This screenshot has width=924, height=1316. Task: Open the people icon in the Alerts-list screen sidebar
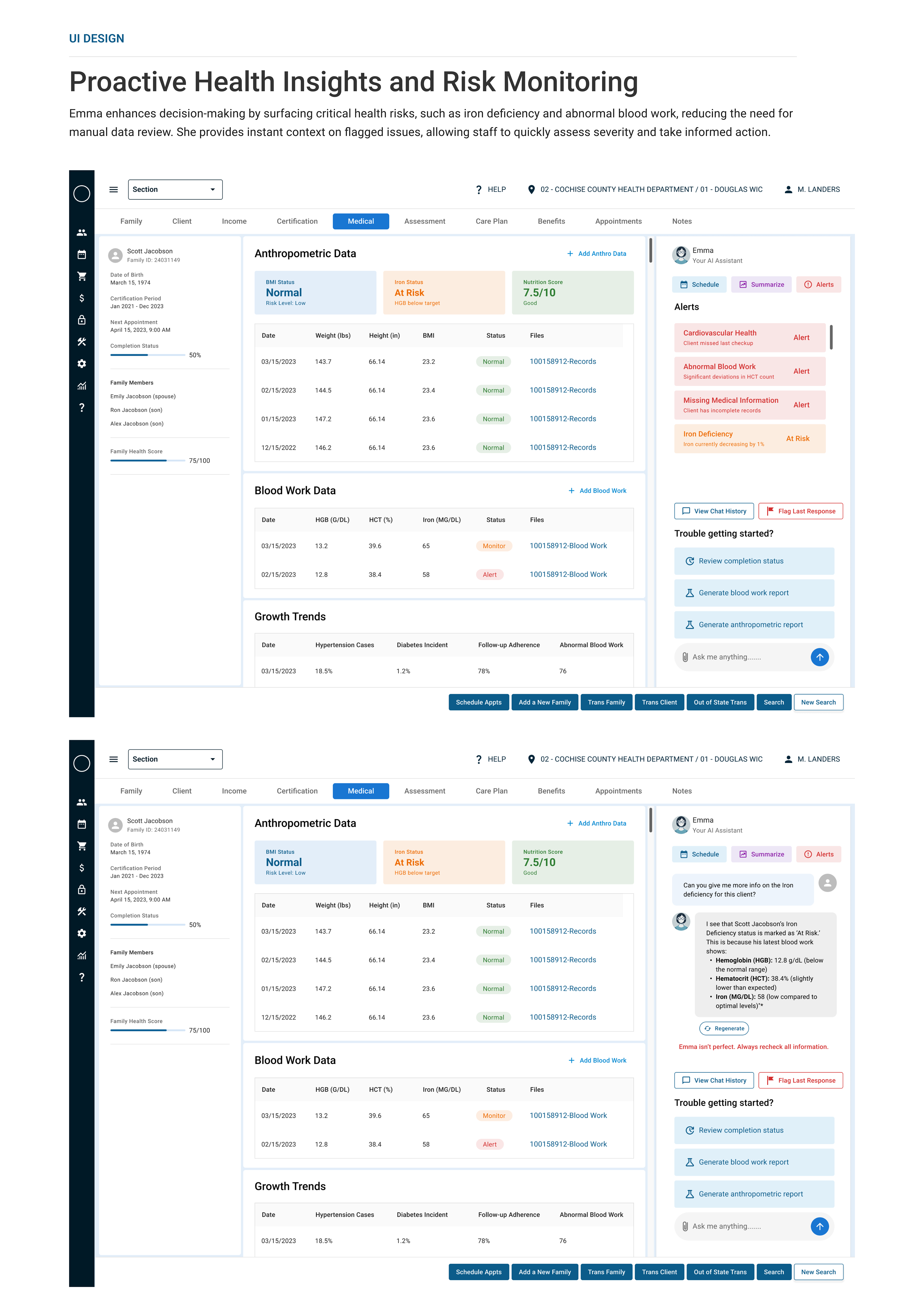[x=81, y=233]
